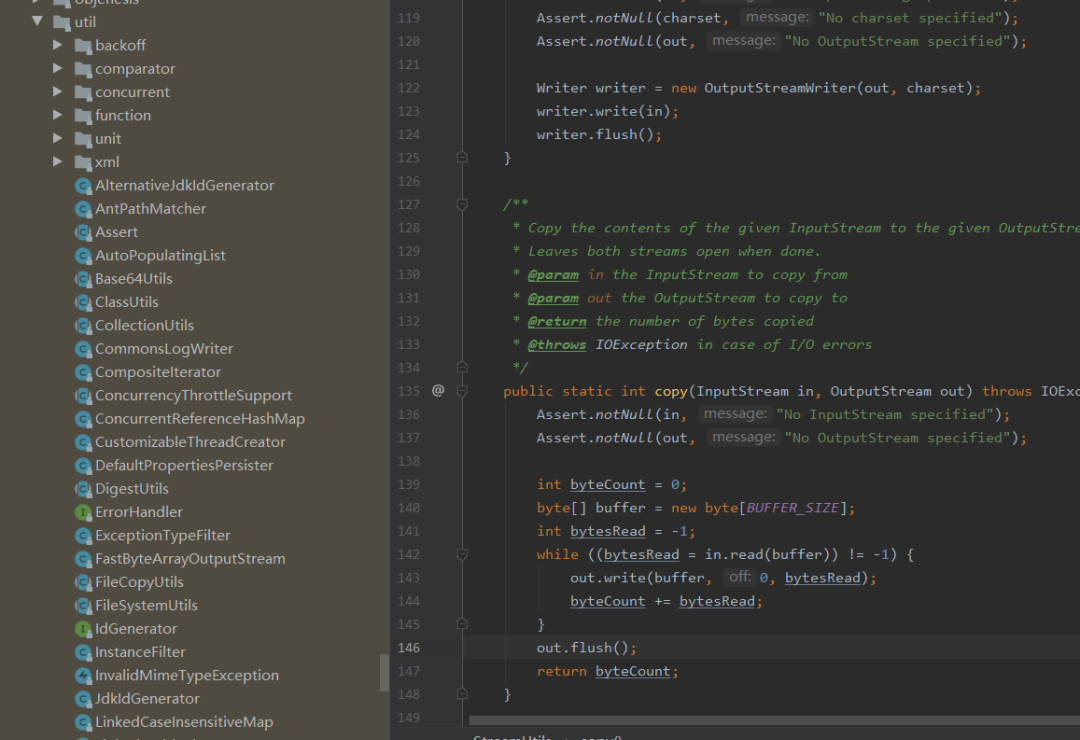The height and width of the screenshot is (740, 1080).
Task: Click the Base64Utils class icon
Action: (82, 278)
